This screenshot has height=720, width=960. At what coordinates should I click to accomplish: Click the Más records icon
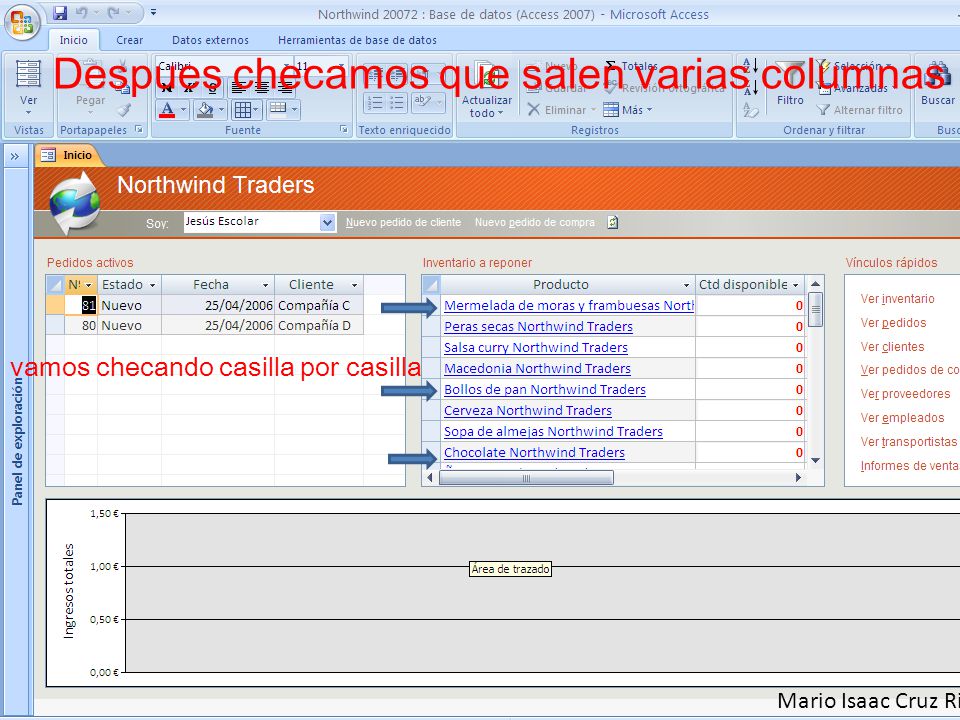[x=610, y=110]
